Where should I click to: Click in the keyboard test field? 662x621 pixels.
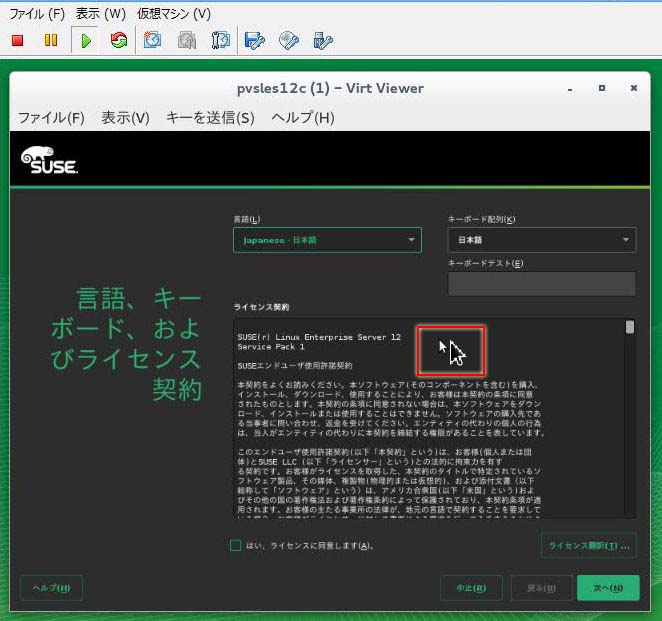542,283
